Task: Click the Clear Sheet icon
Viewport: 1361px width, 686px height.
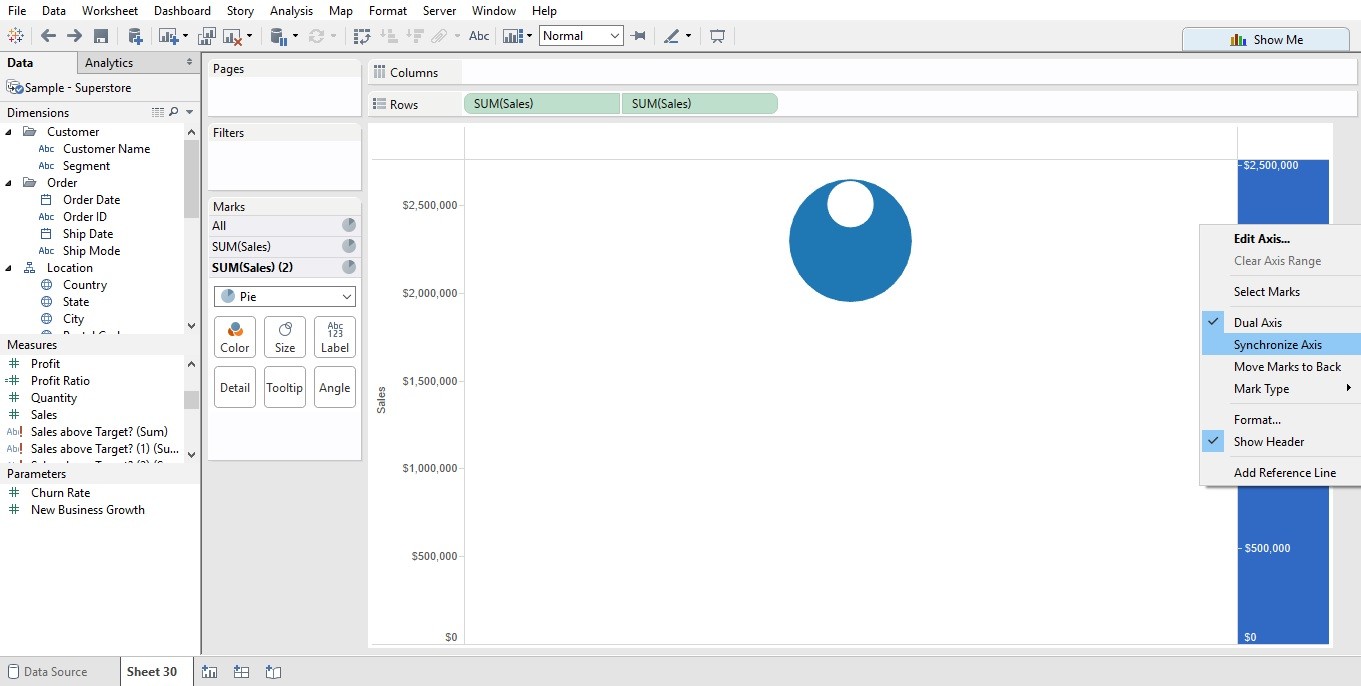Action: [233, 36]
